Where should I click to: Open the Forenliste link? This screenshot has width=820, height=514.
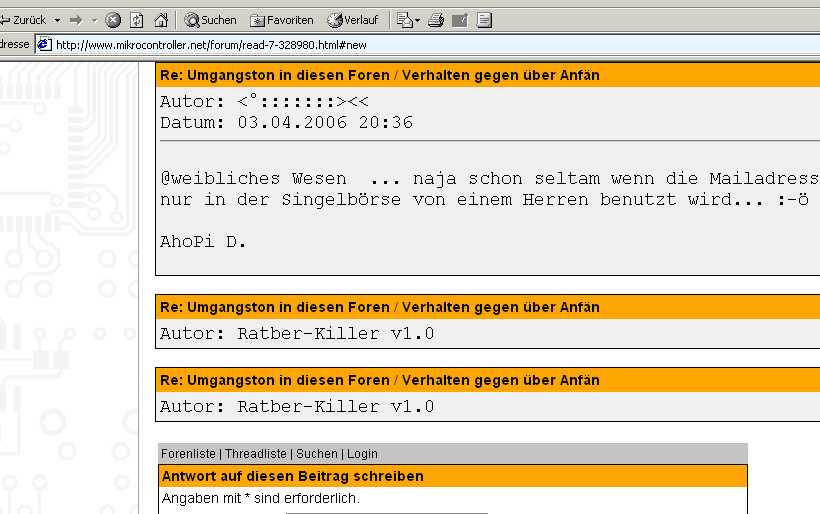coord(188,454)
